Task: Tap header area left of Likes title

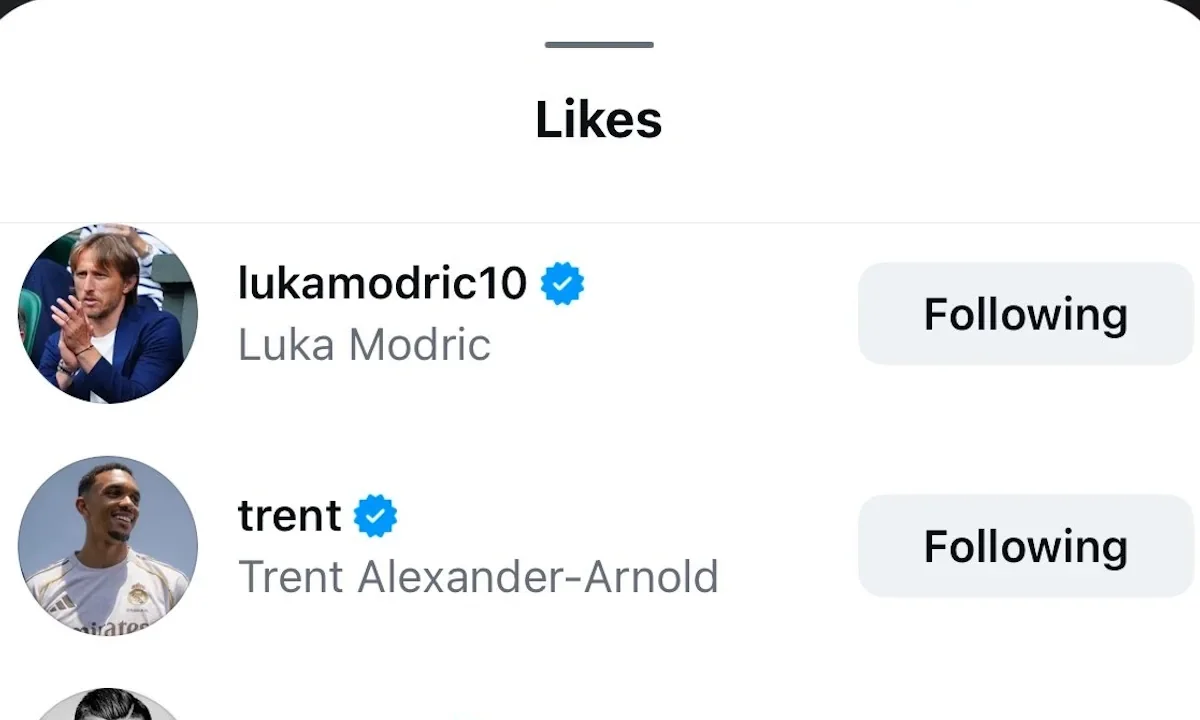Action: coord(270,120)
